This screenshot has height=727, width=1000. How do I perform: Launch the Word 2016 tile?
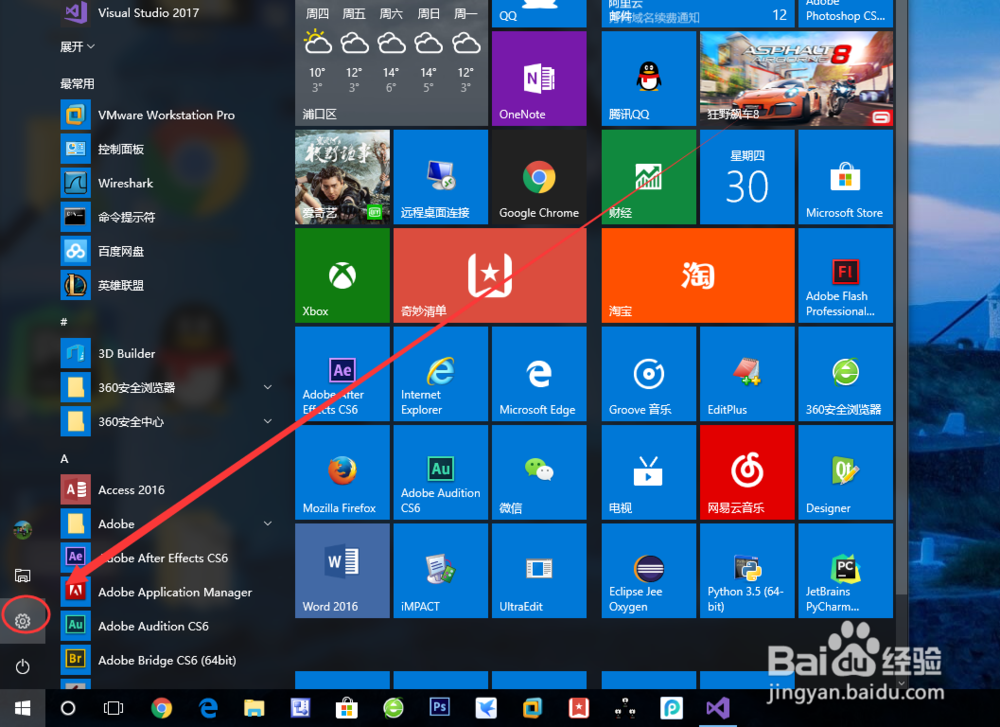[342, 571]
